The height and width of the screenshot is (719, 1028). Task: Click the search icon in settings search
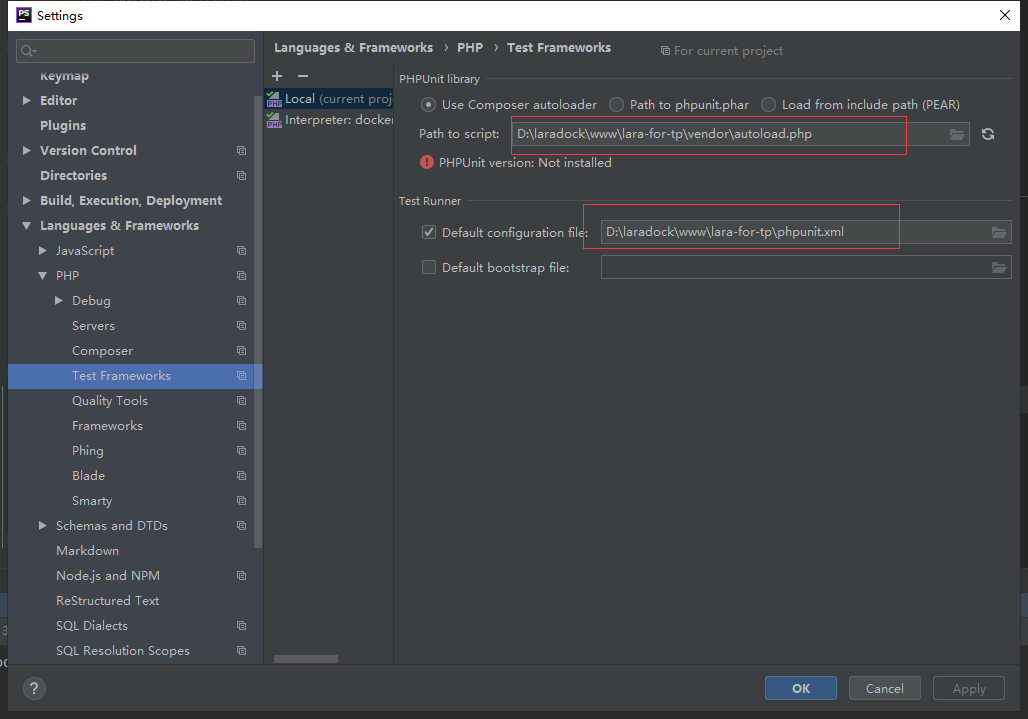coord(28,51)
